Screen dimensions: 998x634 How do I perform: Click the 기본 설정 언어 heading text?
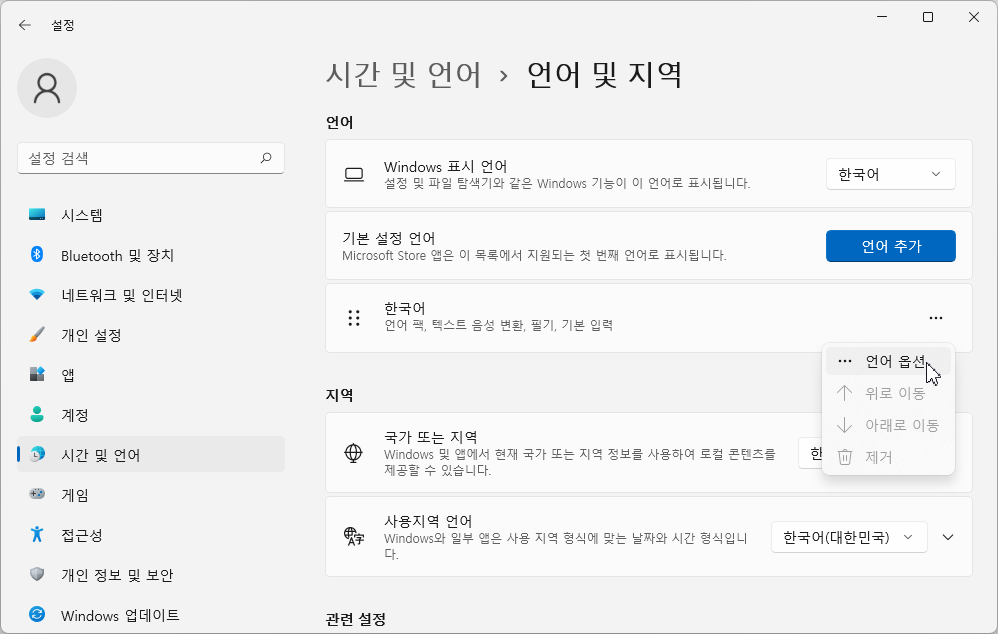[388, 238]
